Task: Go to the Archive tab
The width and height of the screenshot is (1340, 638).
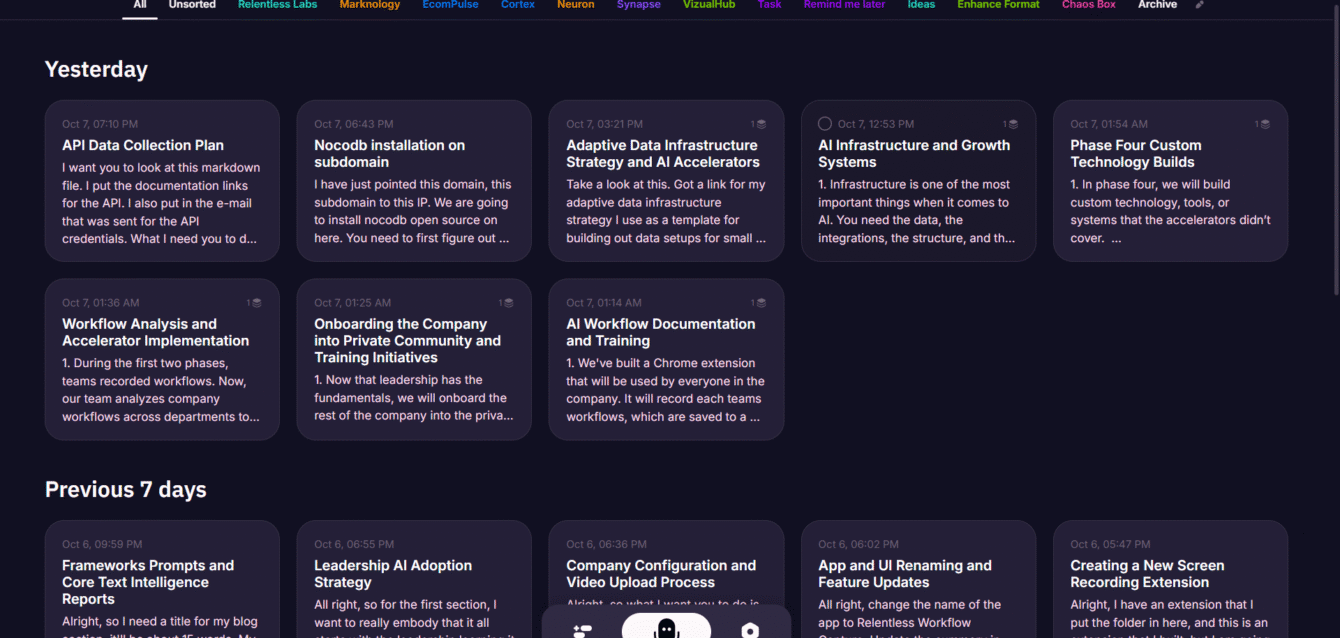Action: click(1157, 5)
